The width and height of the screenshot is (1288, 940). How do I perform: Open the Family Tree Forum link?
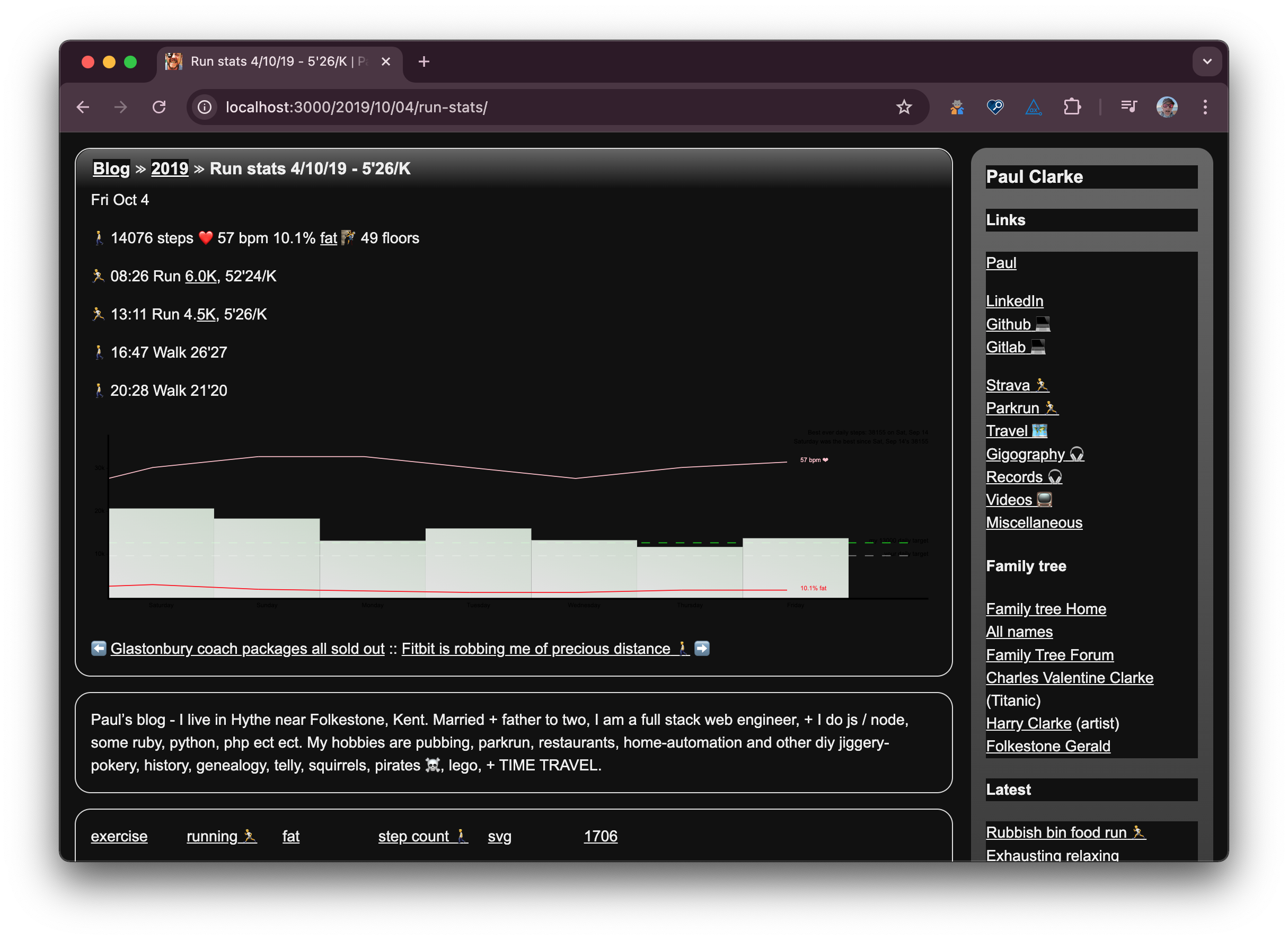point(1049,655)
